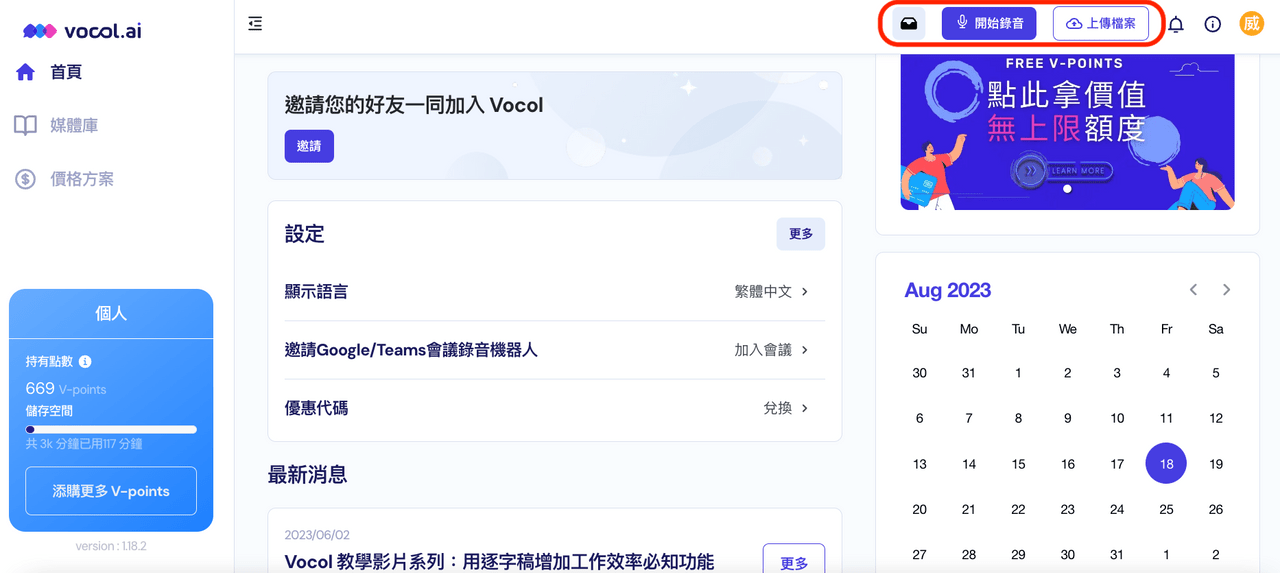Go to previous month in calendar

[x=1193, y=290]
